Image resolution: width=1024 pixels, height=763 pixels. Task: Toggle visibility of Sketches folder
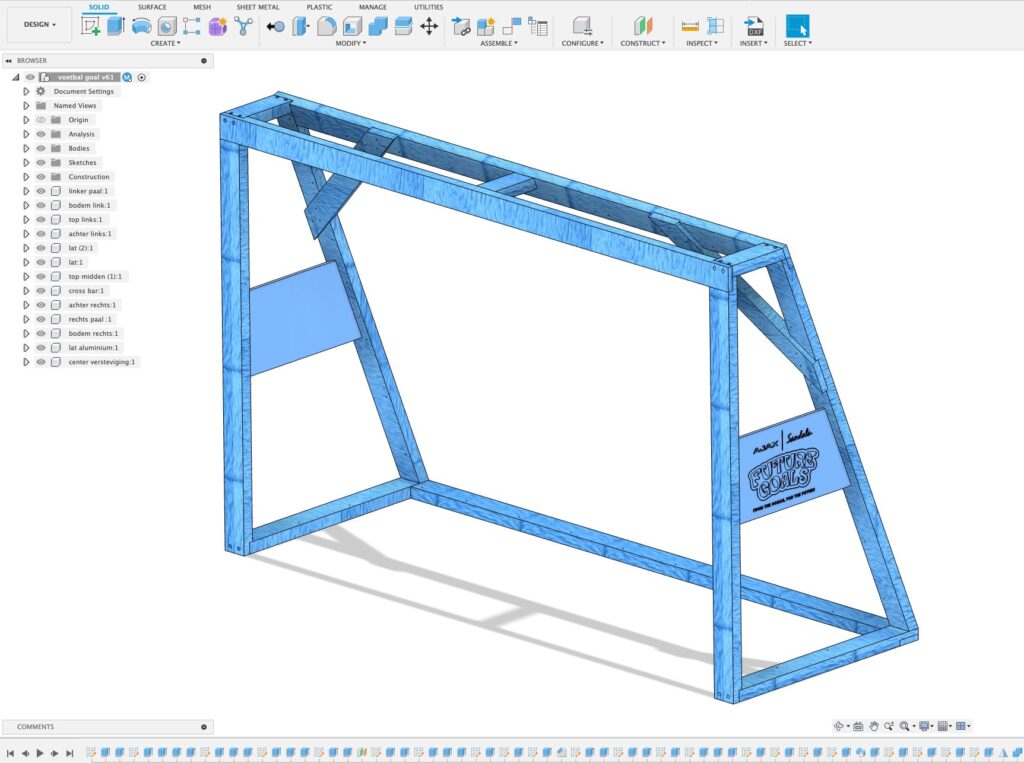(41, 163)
